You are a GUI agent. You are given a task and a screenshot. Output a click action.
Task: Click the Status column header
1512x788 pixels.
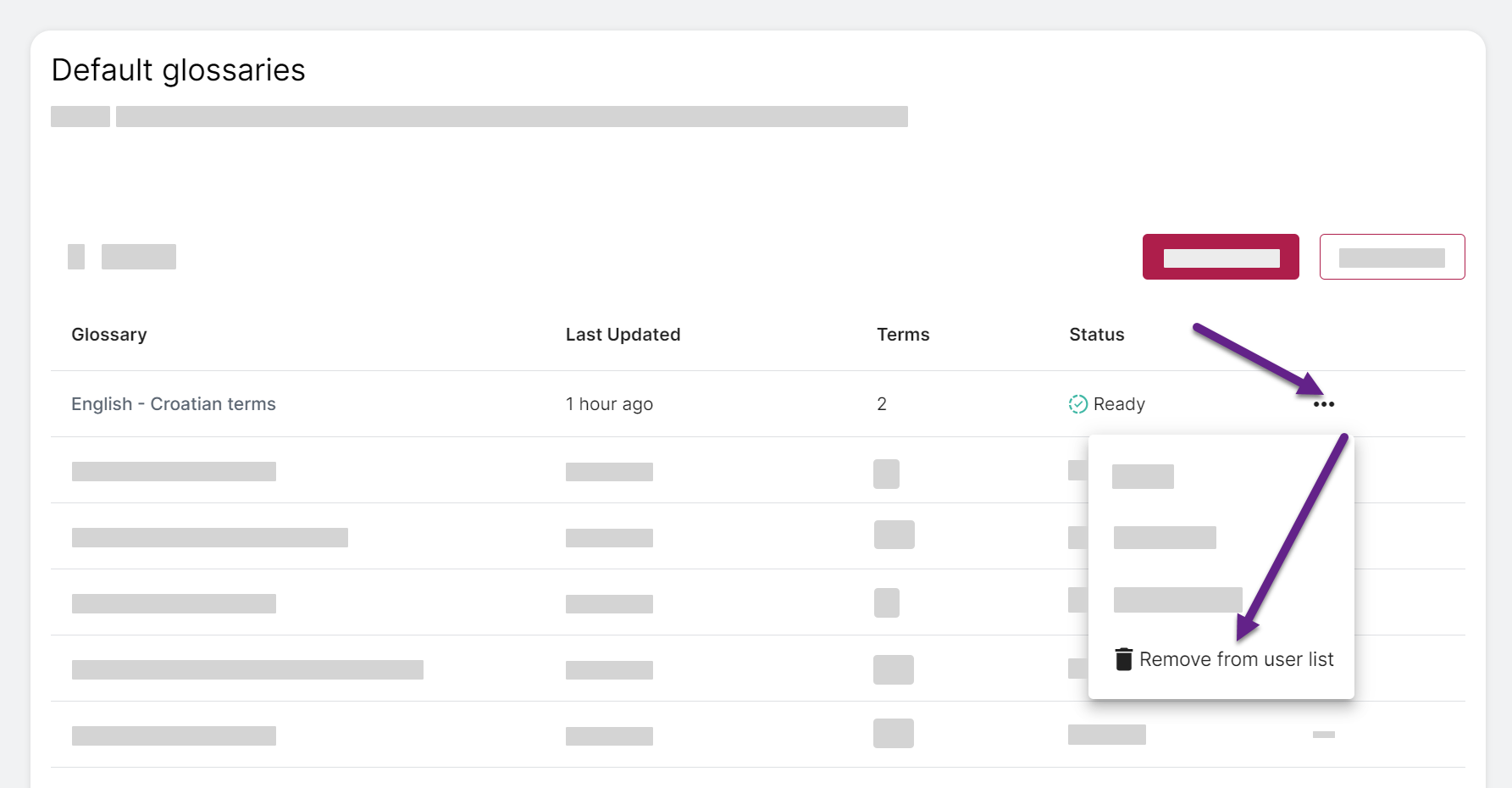[1097, 335]
